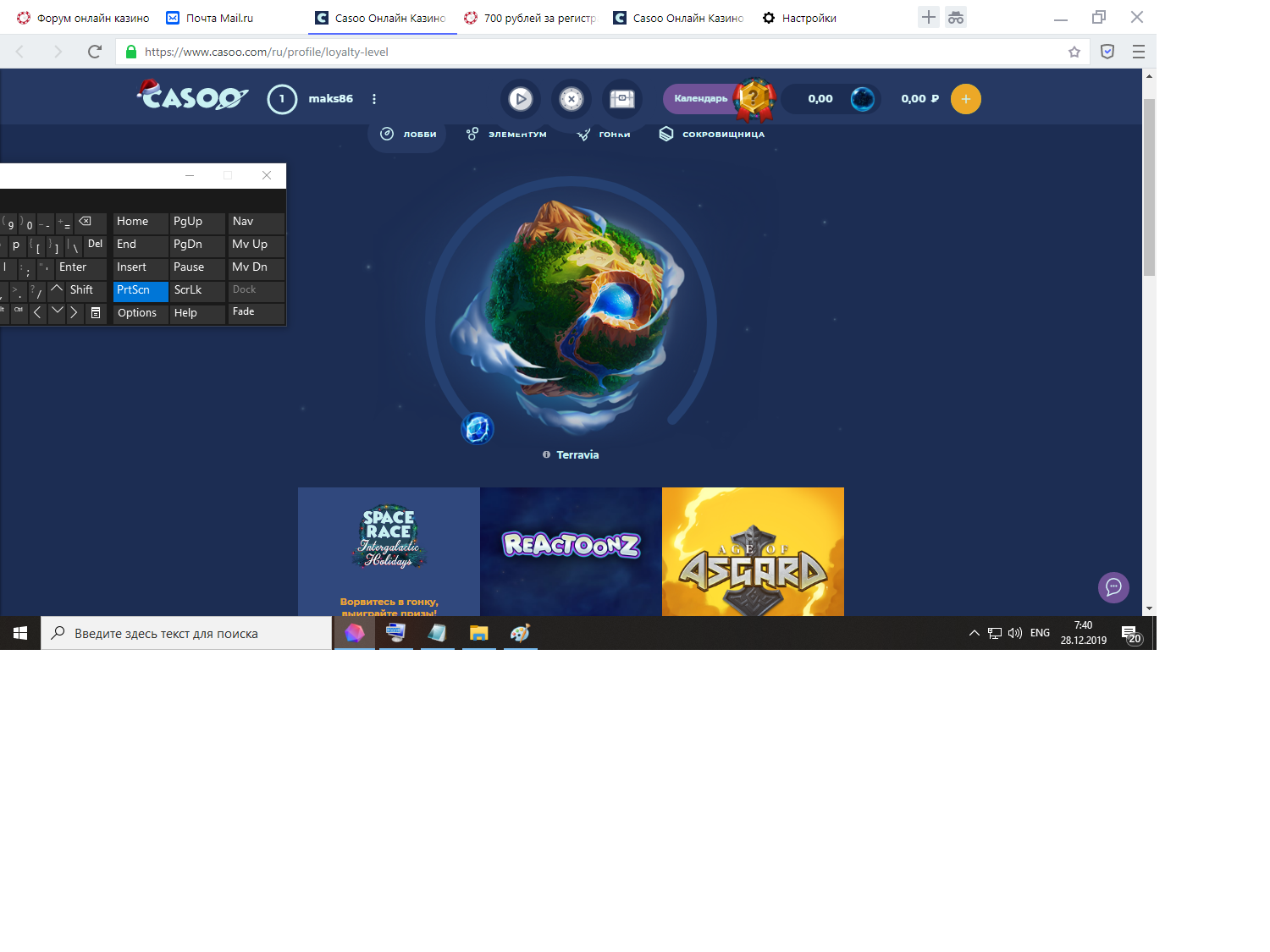
Task: Open File Explorer from the taskbar
Action: pos(479,633)
